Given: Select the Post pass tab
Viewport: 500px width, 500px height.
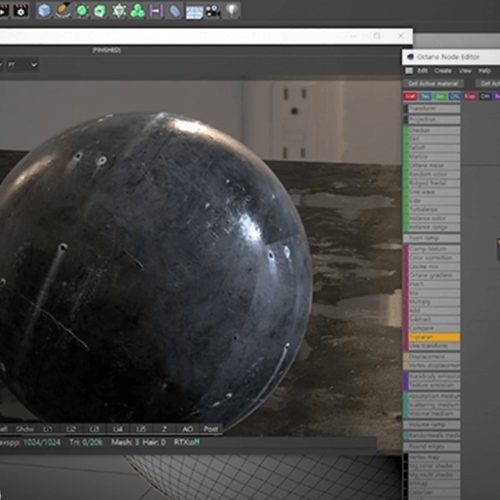Looking at the screenshot, I should 211,429.
